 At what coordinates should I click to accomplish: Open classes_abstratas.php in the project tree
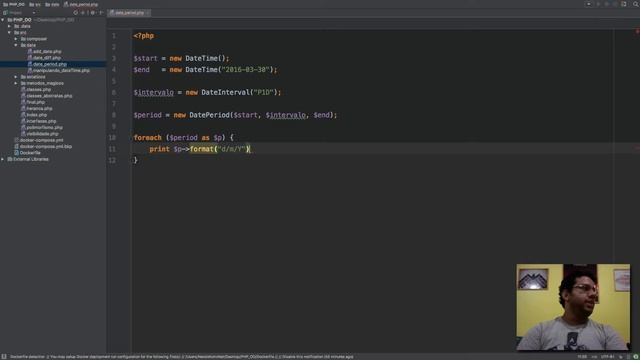(x=49, y=96)
